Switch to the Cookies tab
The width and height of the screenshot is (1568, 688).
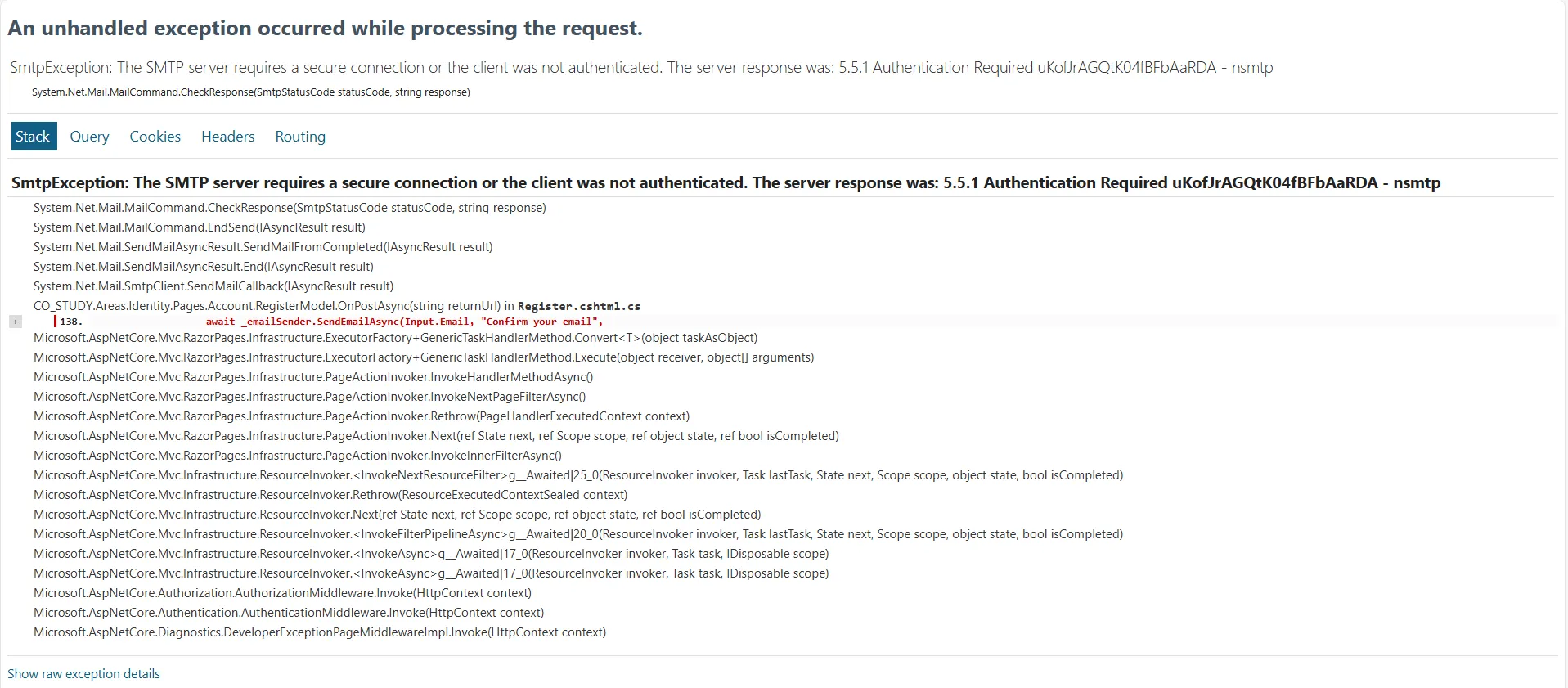tap(155, 137)
